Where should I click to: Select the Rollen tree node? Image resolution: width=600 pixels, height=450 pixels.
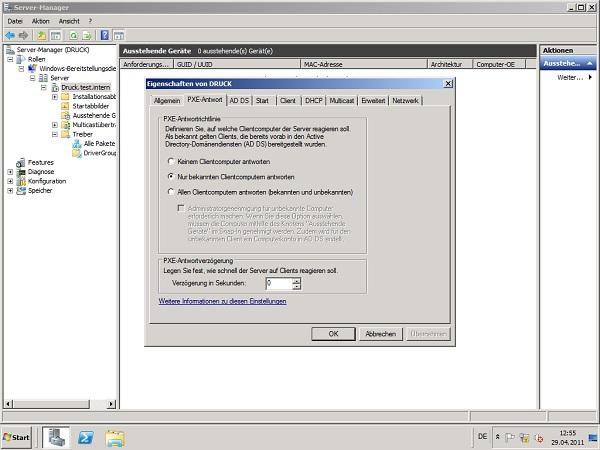pyautogui.click(x=36, y=59)
